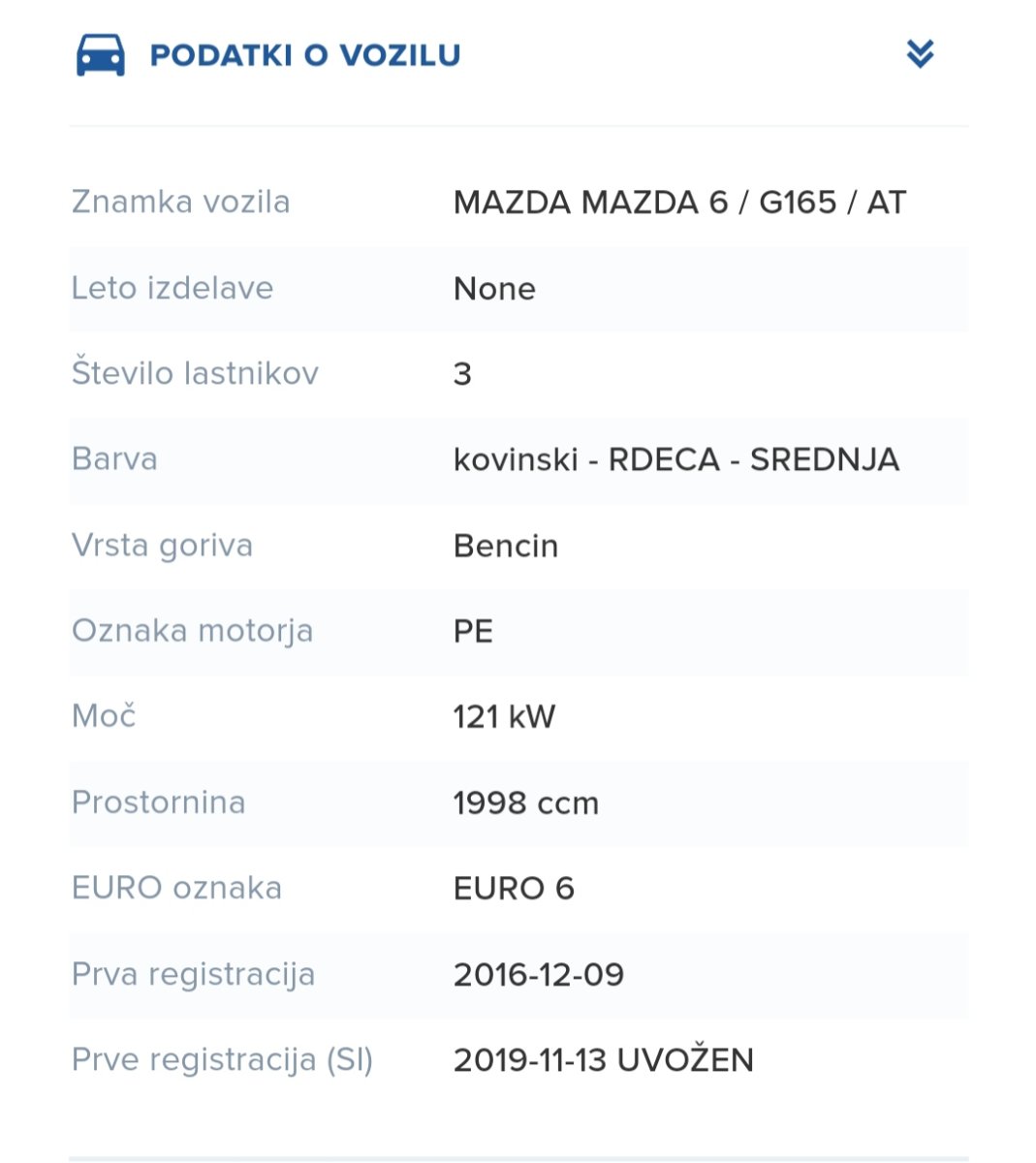Click the blue car icon
The width and height of the screenshot is (1036, 1163).
[101, 55]
